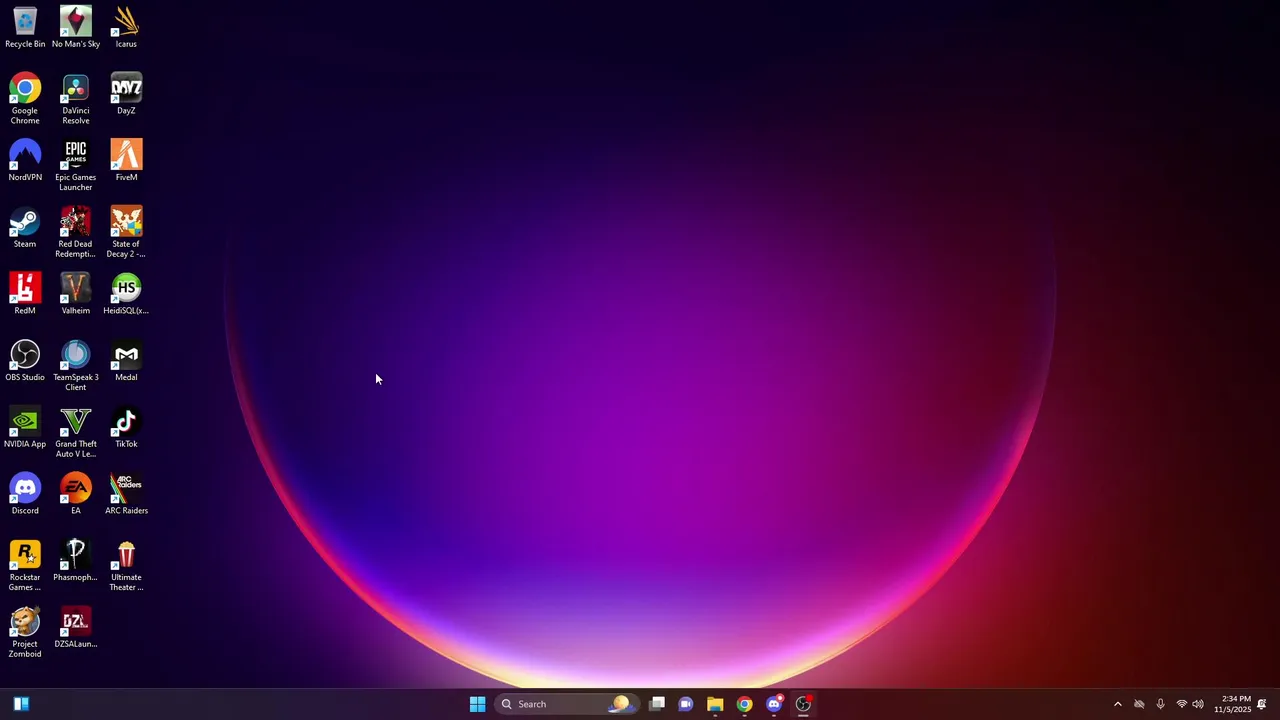Open File Explorer from the taskbar

[715, 704]
